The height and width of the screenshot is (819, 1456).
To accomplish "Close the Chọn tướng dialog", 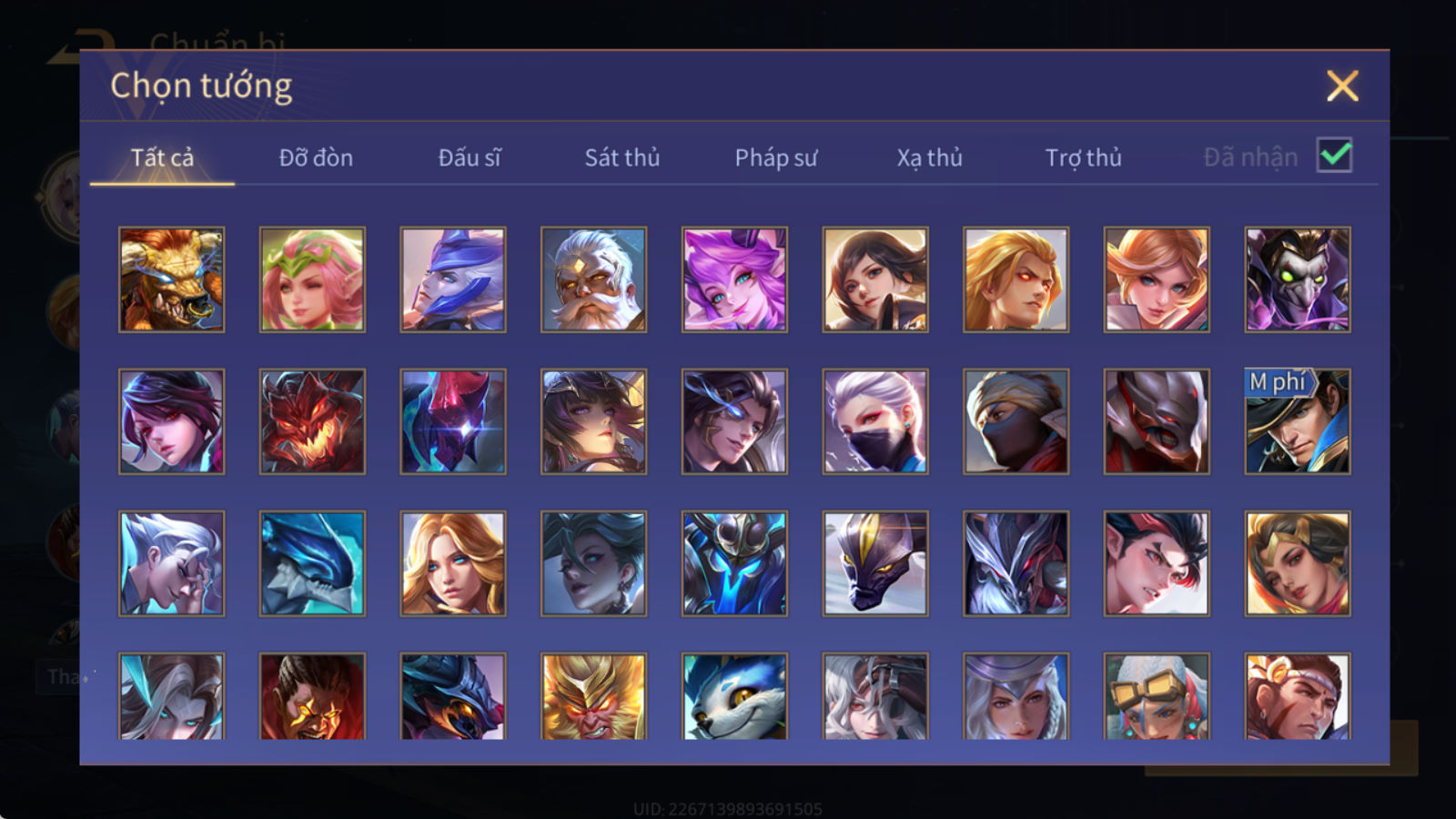I will [x=1342, y=86].
